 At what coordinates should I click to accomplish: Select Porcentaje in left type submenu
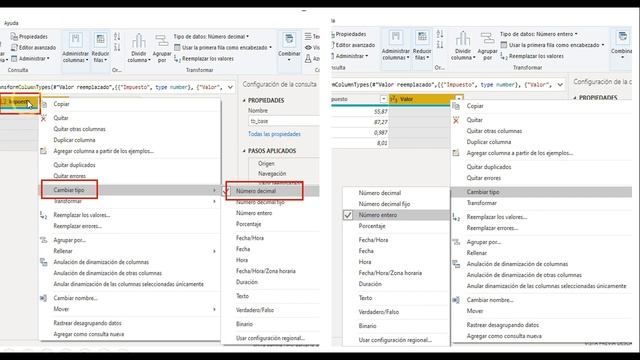pos(248,224)
